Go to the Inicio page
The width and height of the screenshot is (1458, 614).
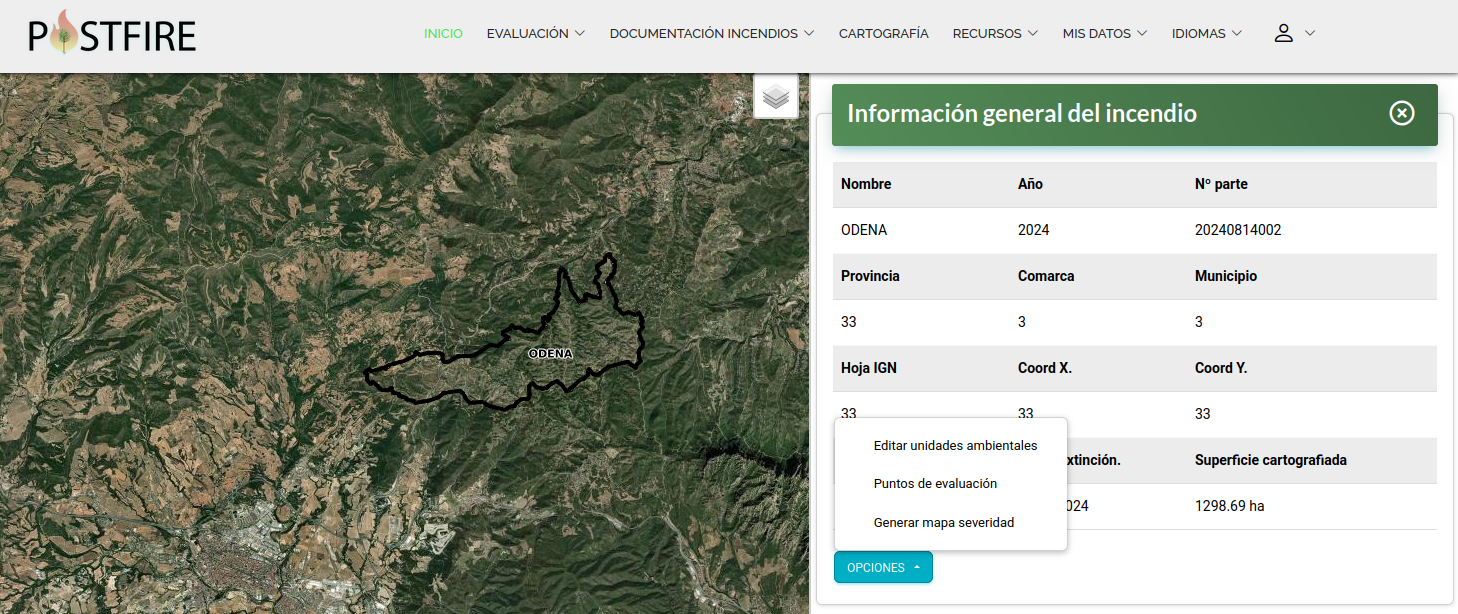(443, 33)
